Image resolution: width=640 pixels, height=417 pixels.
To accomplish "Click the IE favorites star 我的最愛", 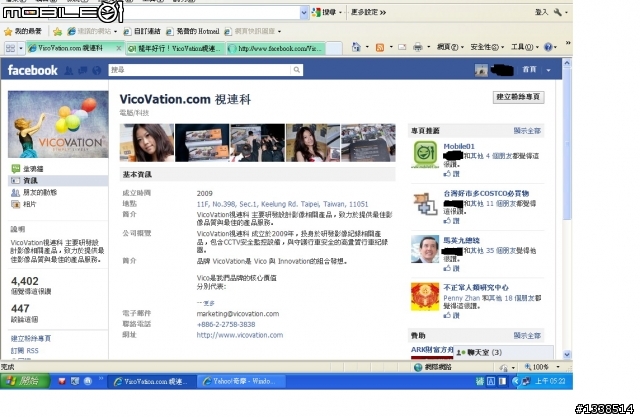I will 23,31.
